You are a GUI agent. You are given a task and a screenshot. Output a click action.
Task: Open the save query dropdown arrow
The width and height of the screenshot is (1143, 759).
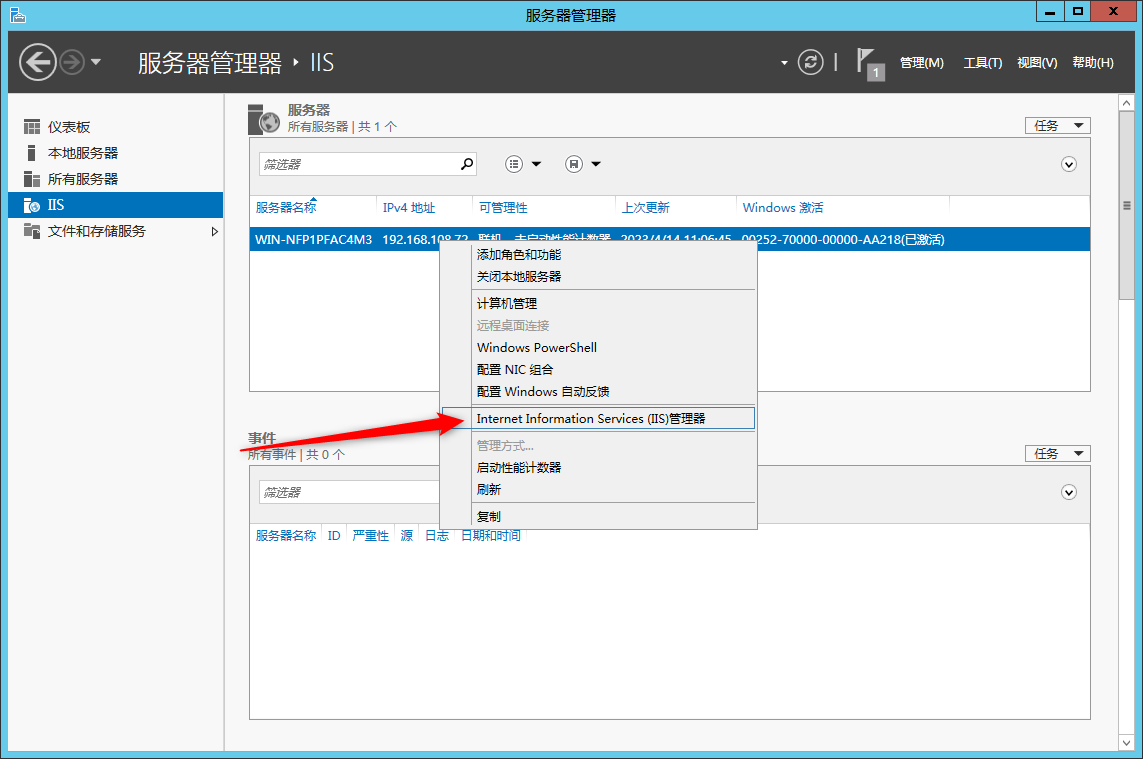pos(596,164)
